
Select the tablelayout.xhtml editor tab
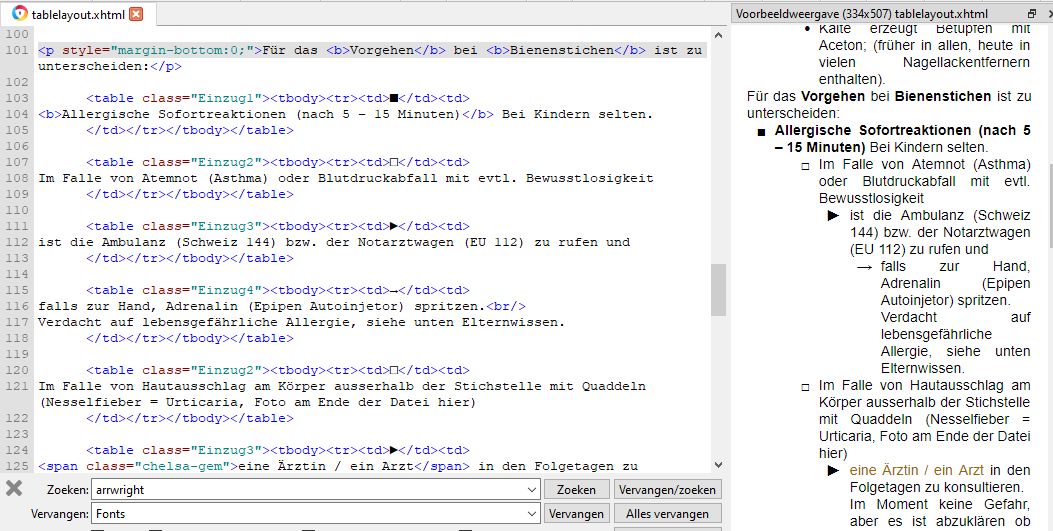point(78,13)
